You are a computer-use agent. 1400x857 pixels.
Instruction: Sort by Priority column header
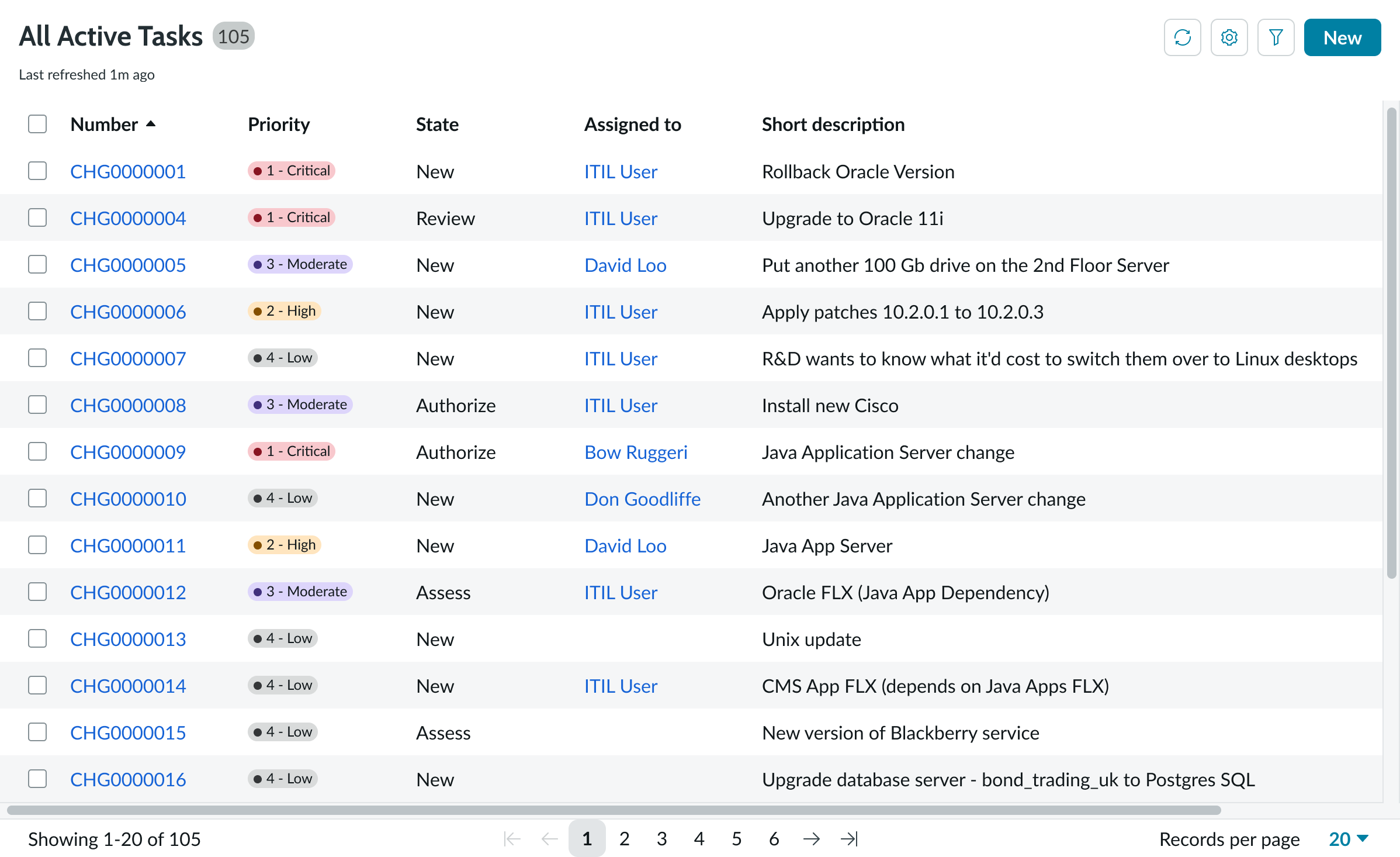(279, 124)
